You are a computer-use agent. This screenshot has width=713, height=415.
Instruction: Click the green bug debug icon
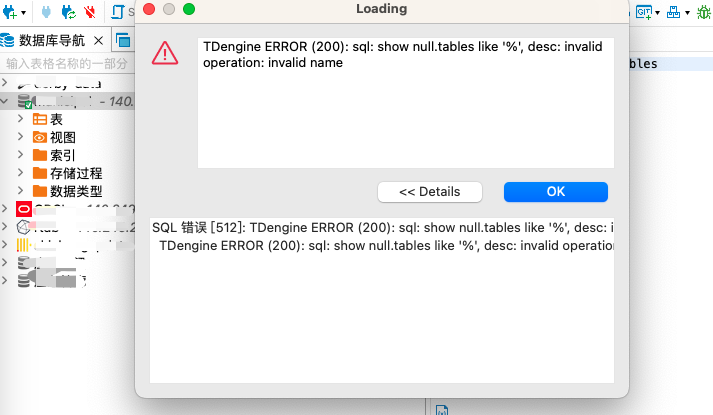pyautogui.click(x=704, y=12)
